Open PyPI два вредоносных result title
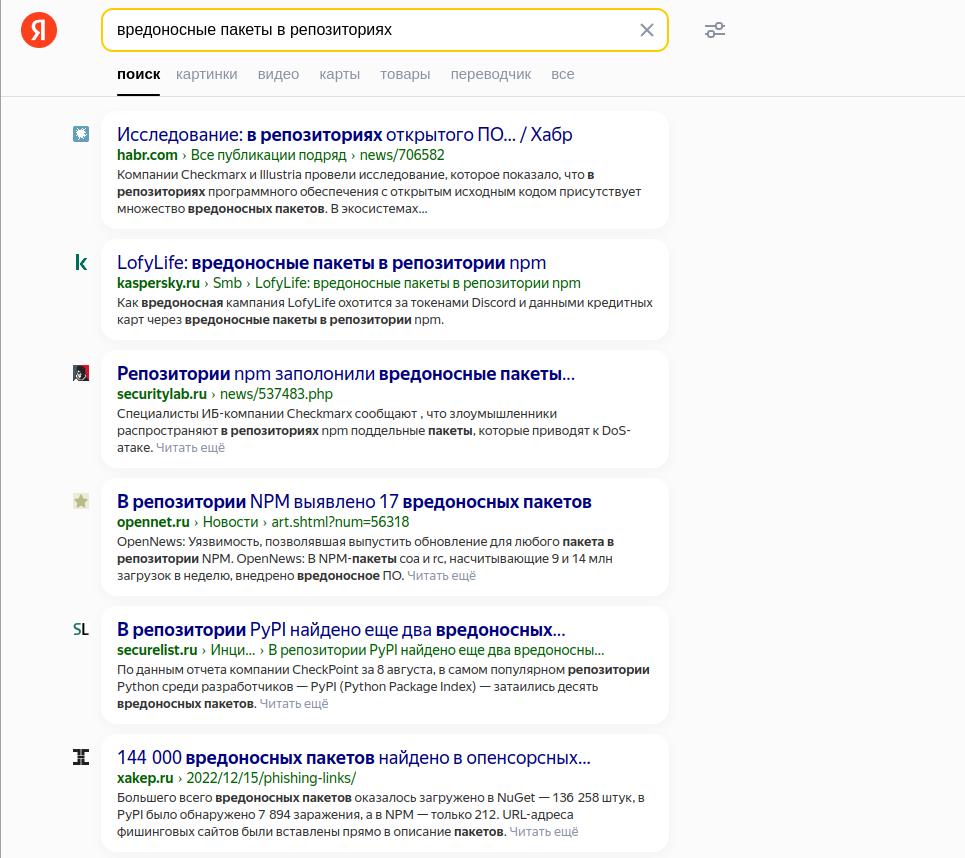 (x=341, y=630)
